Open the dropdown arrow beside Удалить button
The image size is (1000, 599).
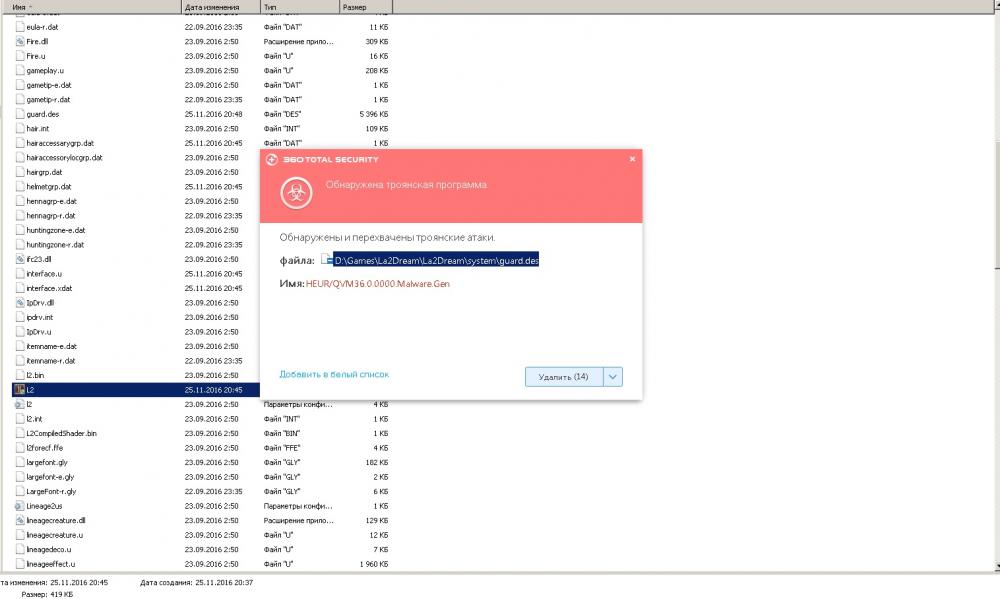pyautogui.click(x=613, y=376)
